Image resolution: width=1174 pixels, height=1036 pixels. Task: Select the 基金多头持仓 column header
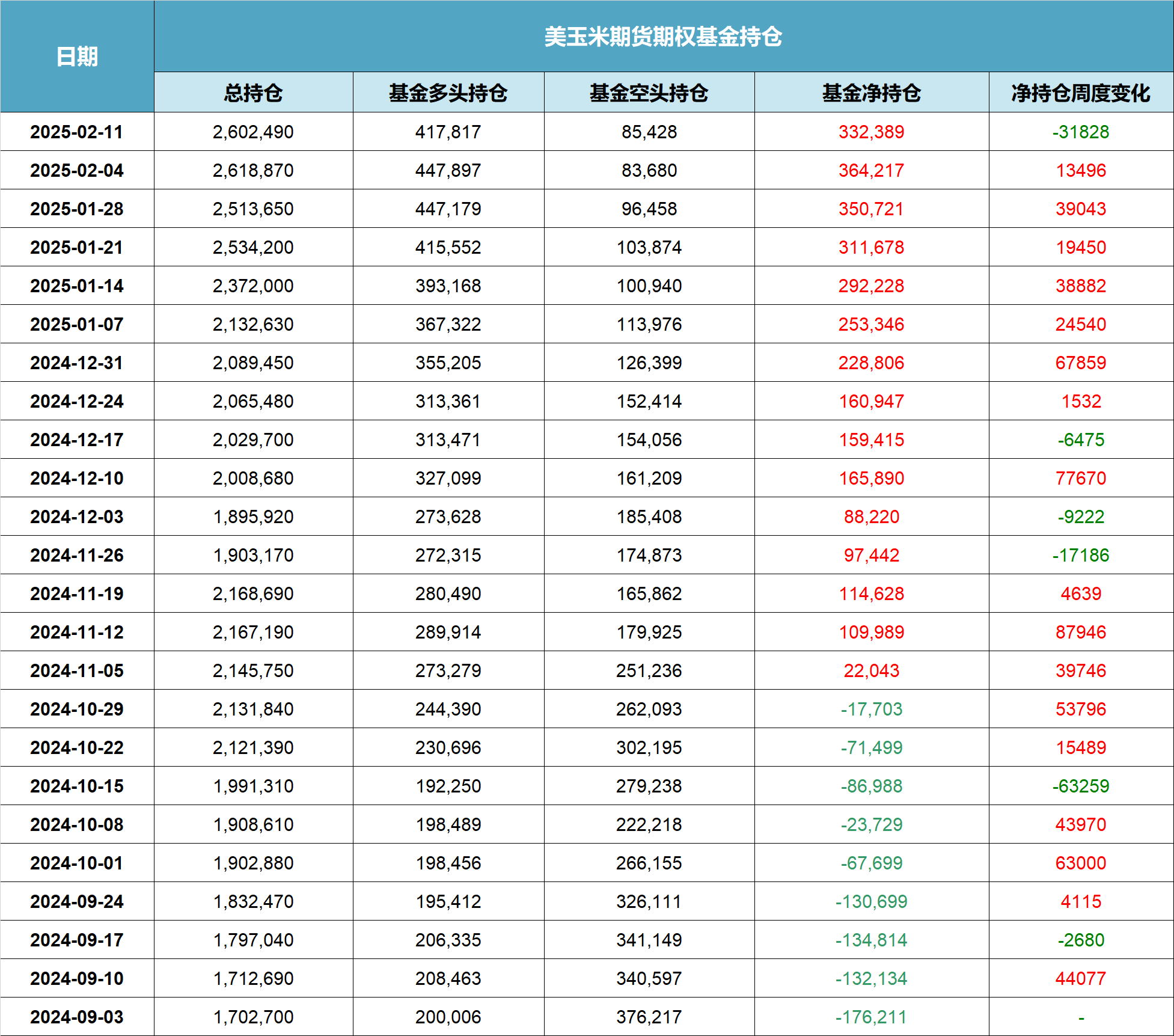click(448, 93)
